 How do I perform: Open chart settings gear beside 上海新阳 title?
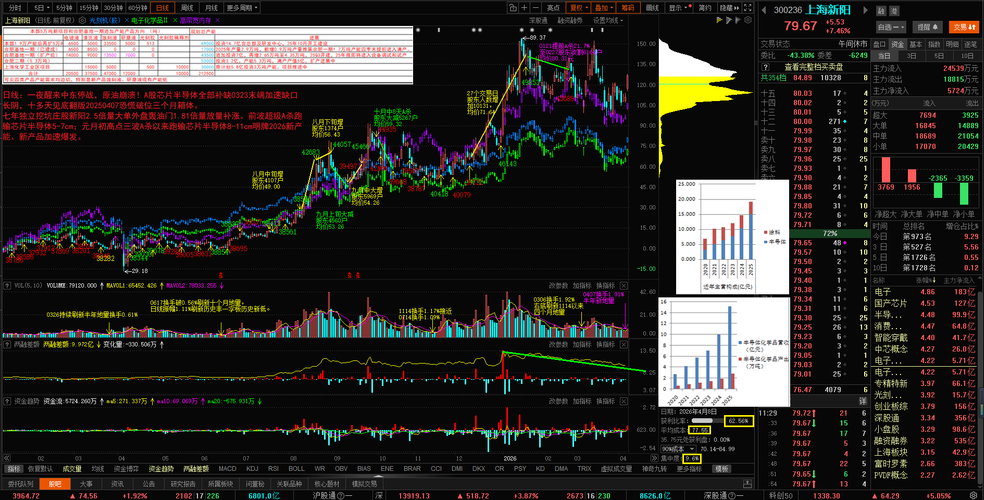coord(82,20)
